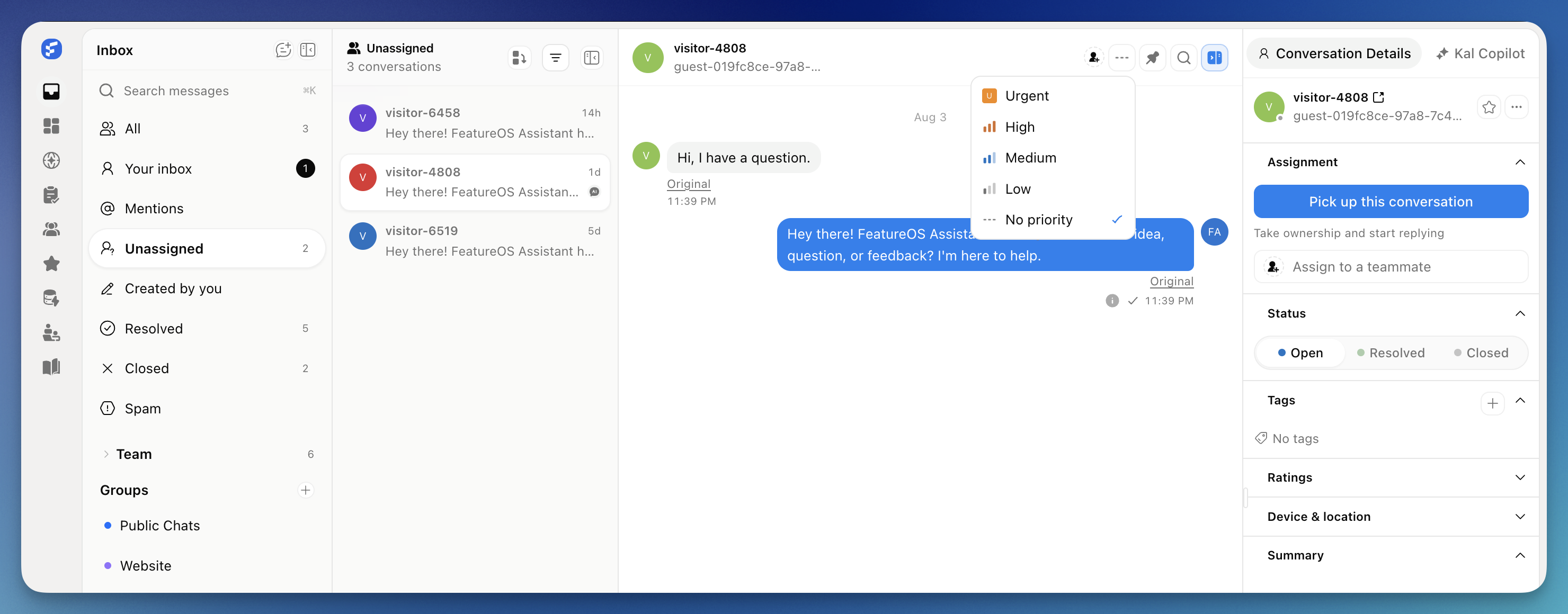Open the user desk icon in rail

(x=52, y=332)
